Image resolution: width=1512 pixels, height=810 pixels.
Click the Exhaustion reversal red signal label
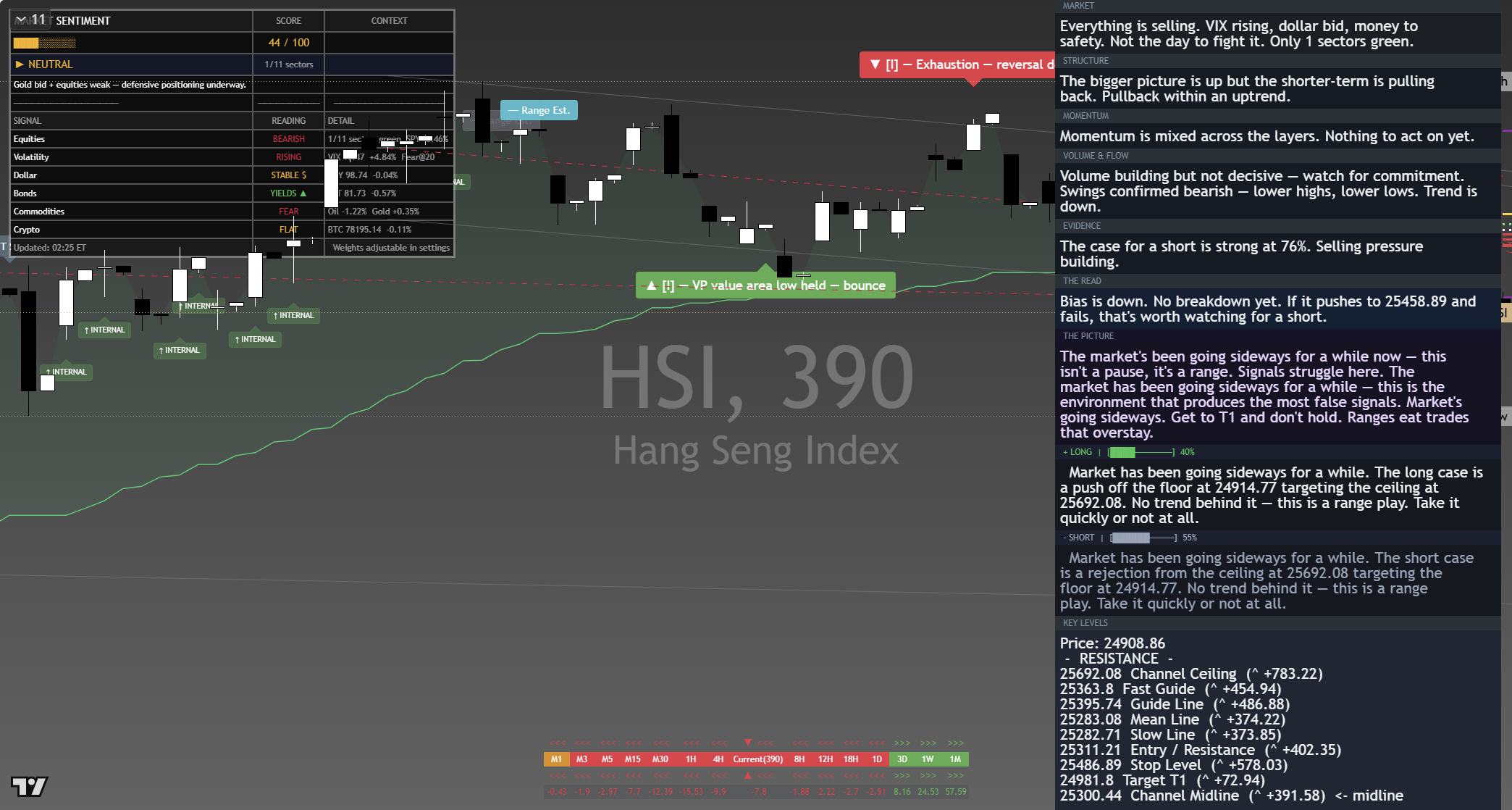tap(957, 64)
